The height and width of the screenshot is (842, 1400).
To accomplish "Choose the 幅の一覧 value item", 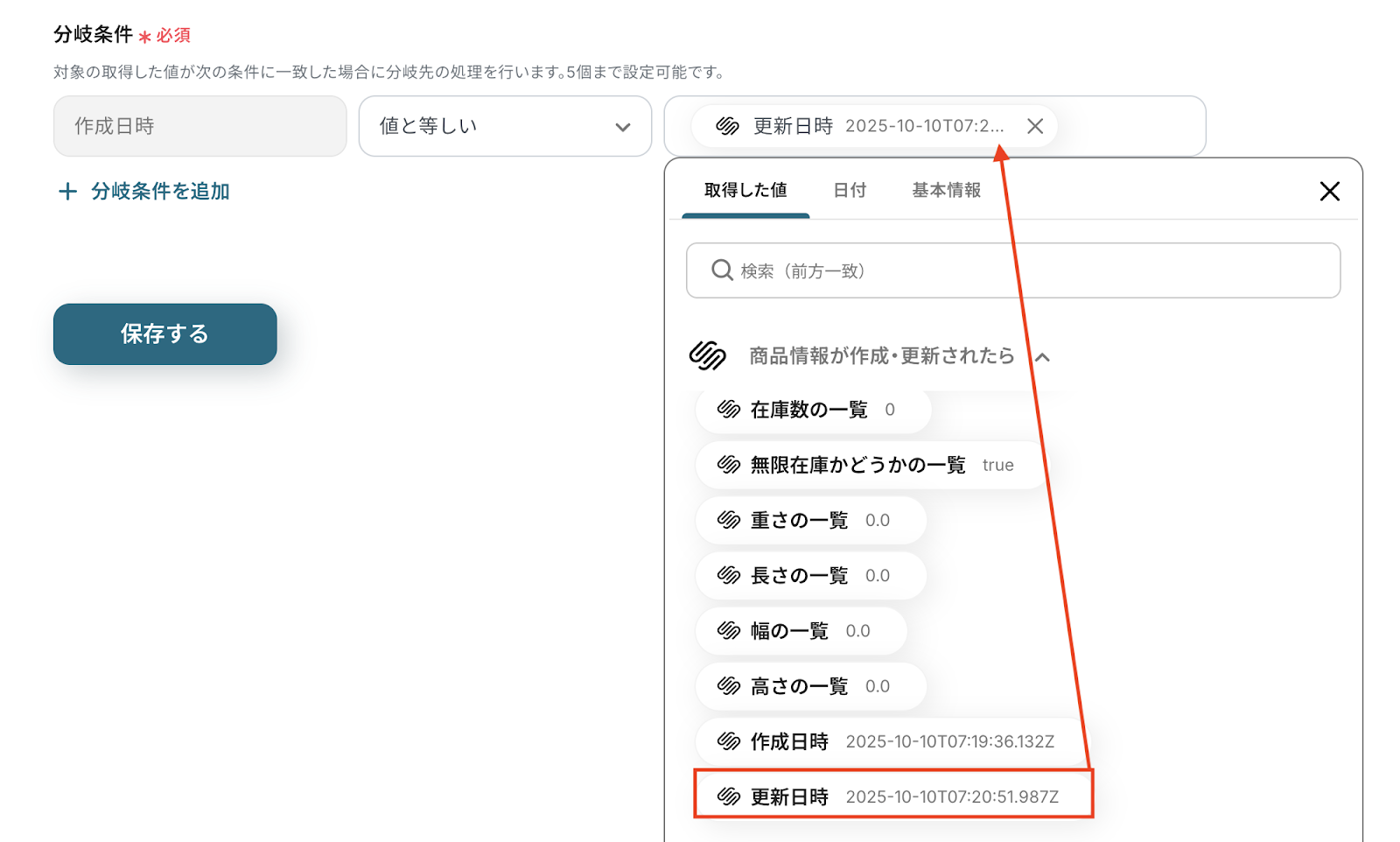I will point(801,630).
